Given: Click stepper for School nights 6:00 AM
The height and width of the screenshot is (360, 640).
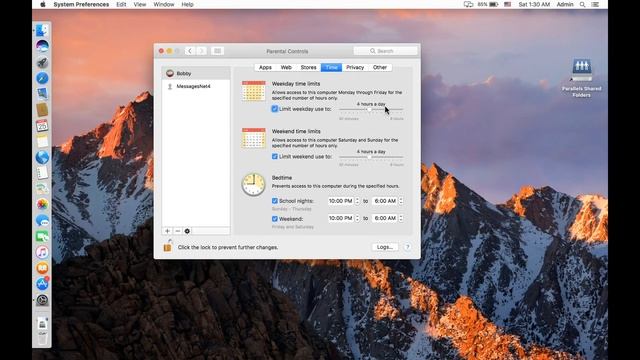Looking at the screenshot, I should pyautogui.click(x=401, y=201).
